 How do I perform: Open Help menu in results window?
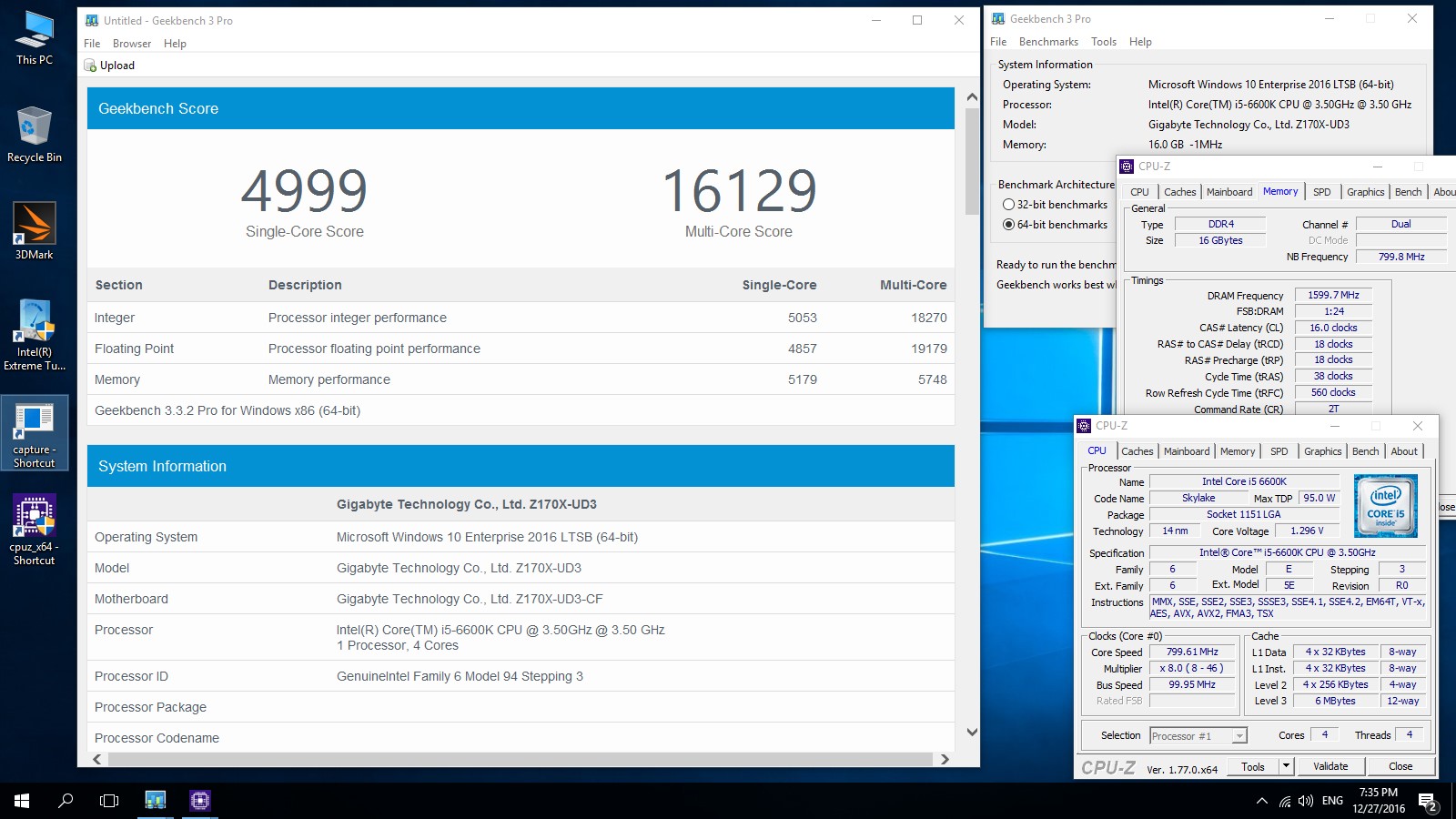point(175,44)
